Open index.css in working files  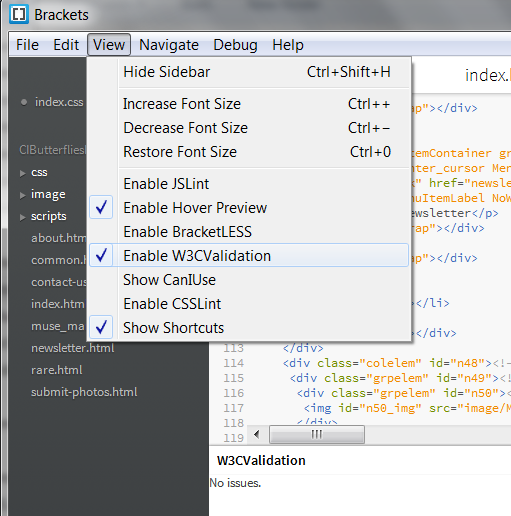59,102
